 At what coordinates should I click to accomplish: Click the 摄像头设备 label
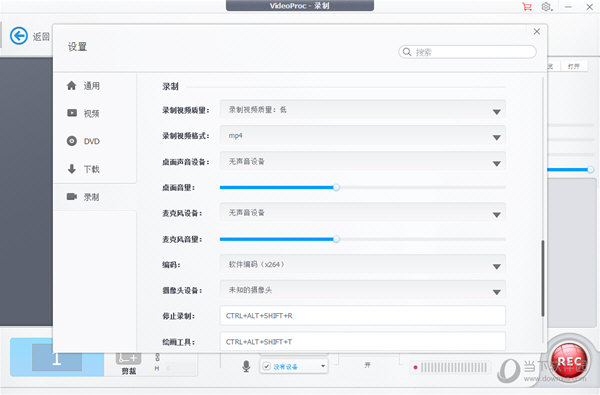(182, 290)
